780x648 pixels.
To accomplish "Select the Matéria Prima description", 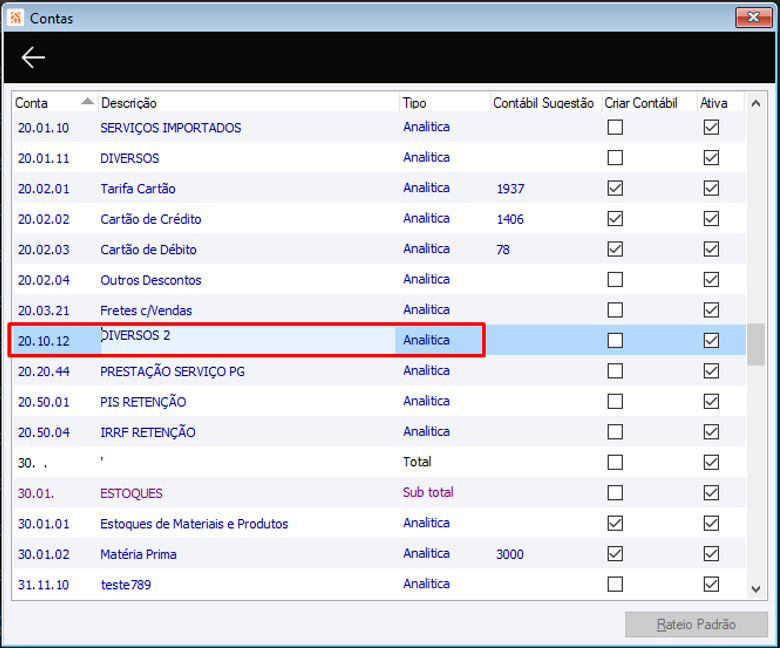I will [x=138, y=554].
